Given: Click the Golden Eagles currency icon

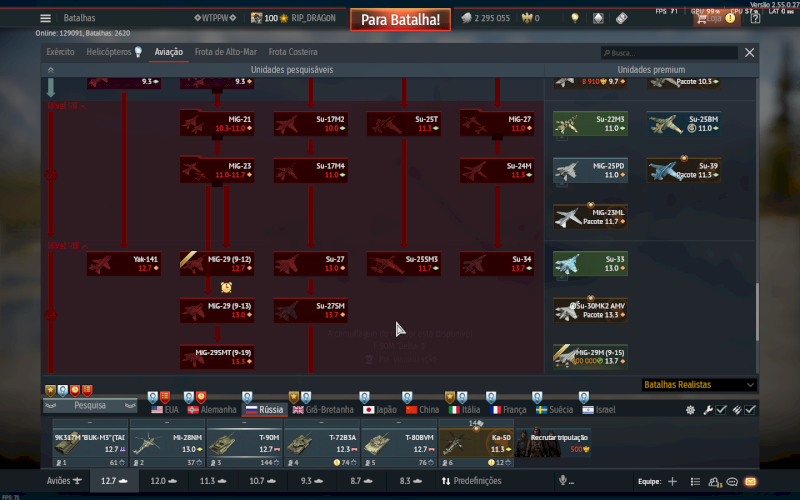Looking at the screenshot, I should coord(527,18).
